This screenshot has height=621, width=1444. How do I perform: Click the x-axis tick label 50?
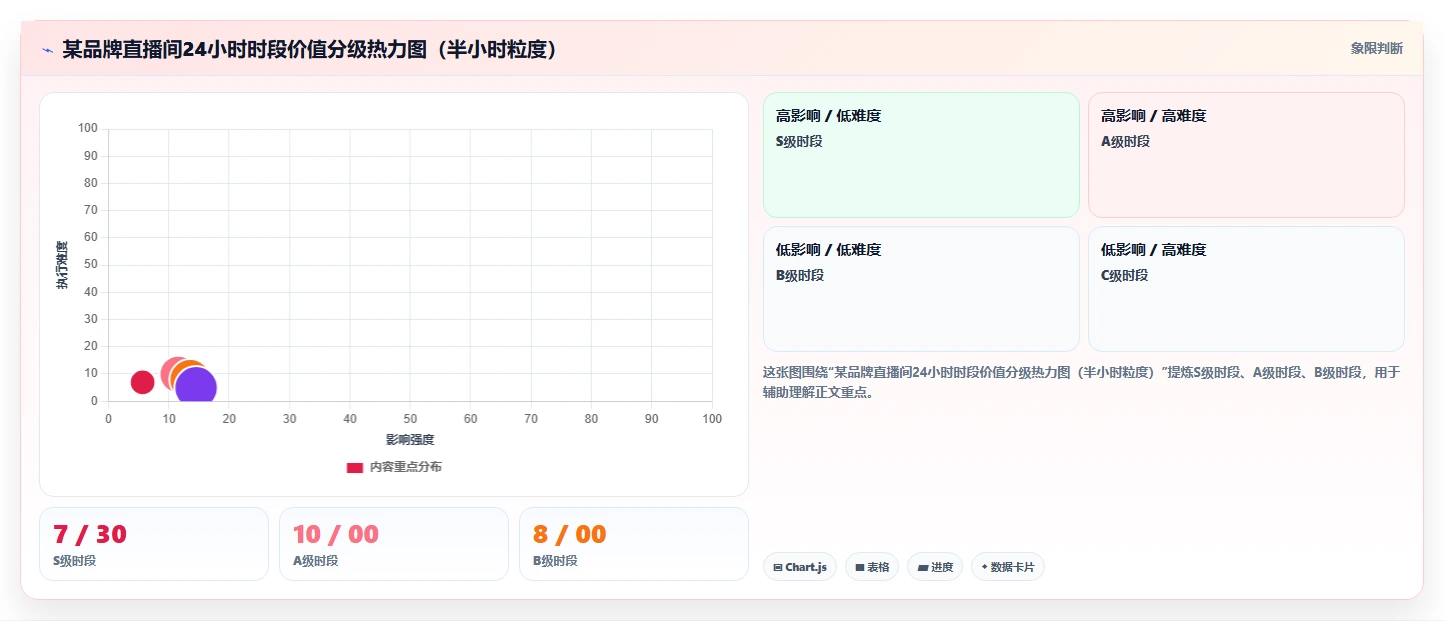[410, 419]
